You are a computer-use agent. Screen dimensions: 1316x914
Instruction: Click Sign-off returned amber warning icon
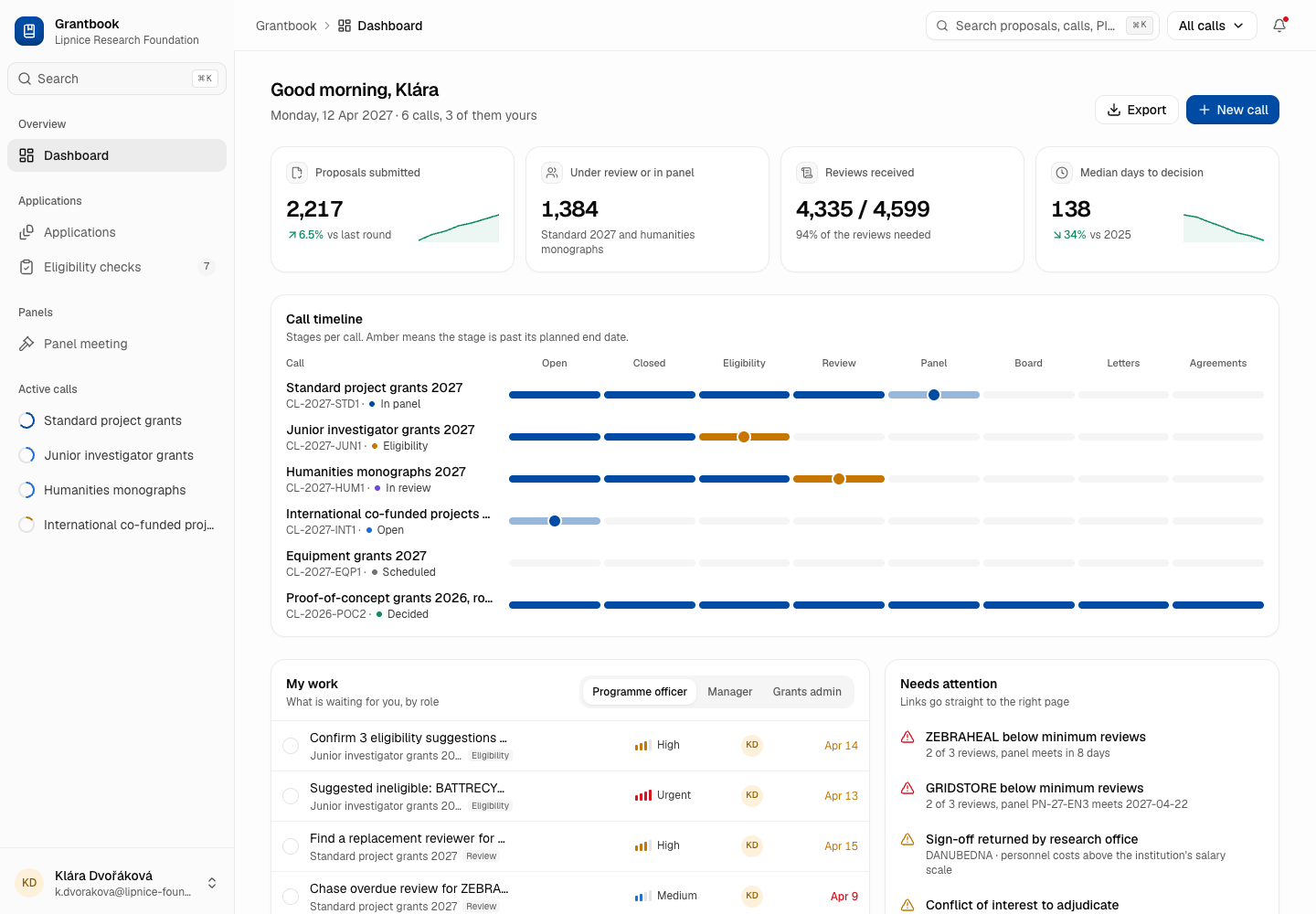click(907, 839)
